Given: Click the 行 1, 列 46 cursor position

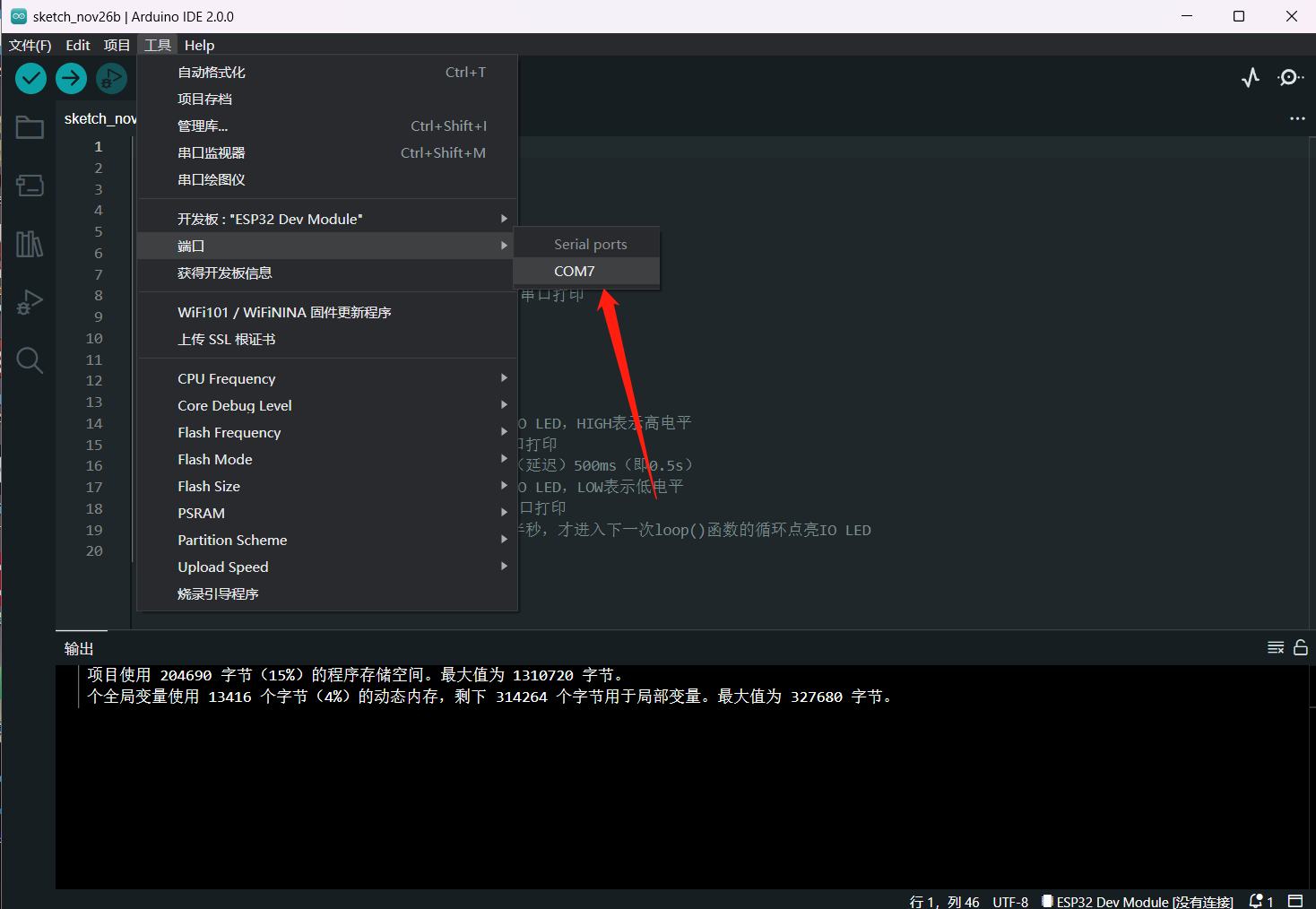Looking at the screenshot, I should pos(944,901).
